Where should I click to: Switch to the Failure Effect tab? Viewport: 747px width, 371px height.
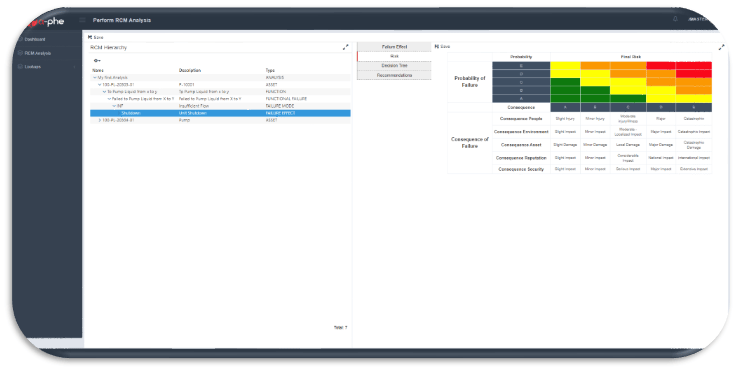[394, 47]
